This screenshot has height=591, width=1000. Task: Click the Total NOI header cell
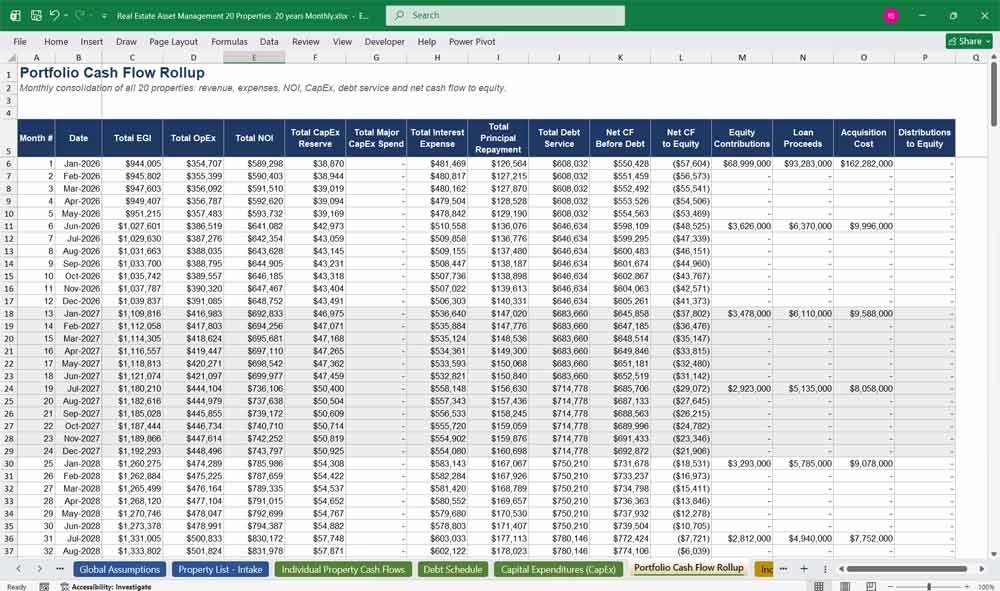click(x=254, y=138)
